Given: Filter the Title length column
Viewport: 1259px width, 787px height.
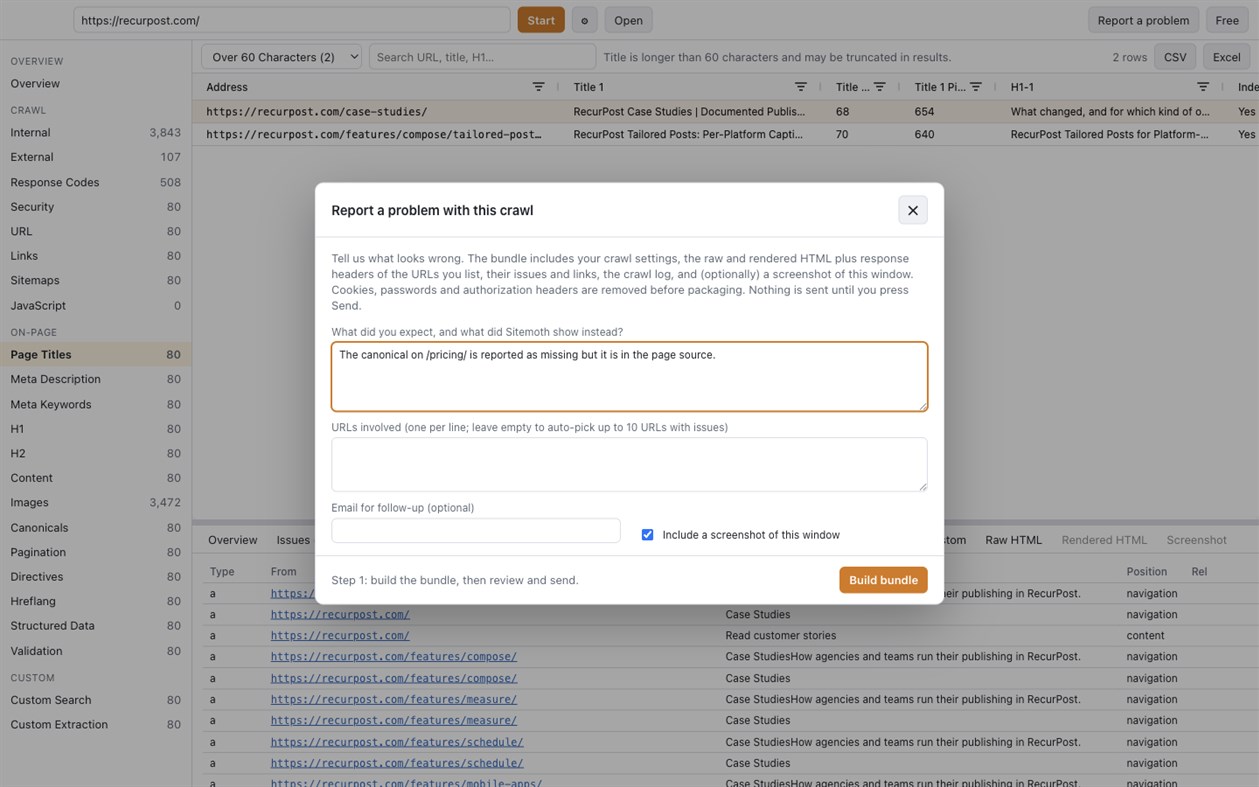Looking at the screenshot, I should click(879, 87).
